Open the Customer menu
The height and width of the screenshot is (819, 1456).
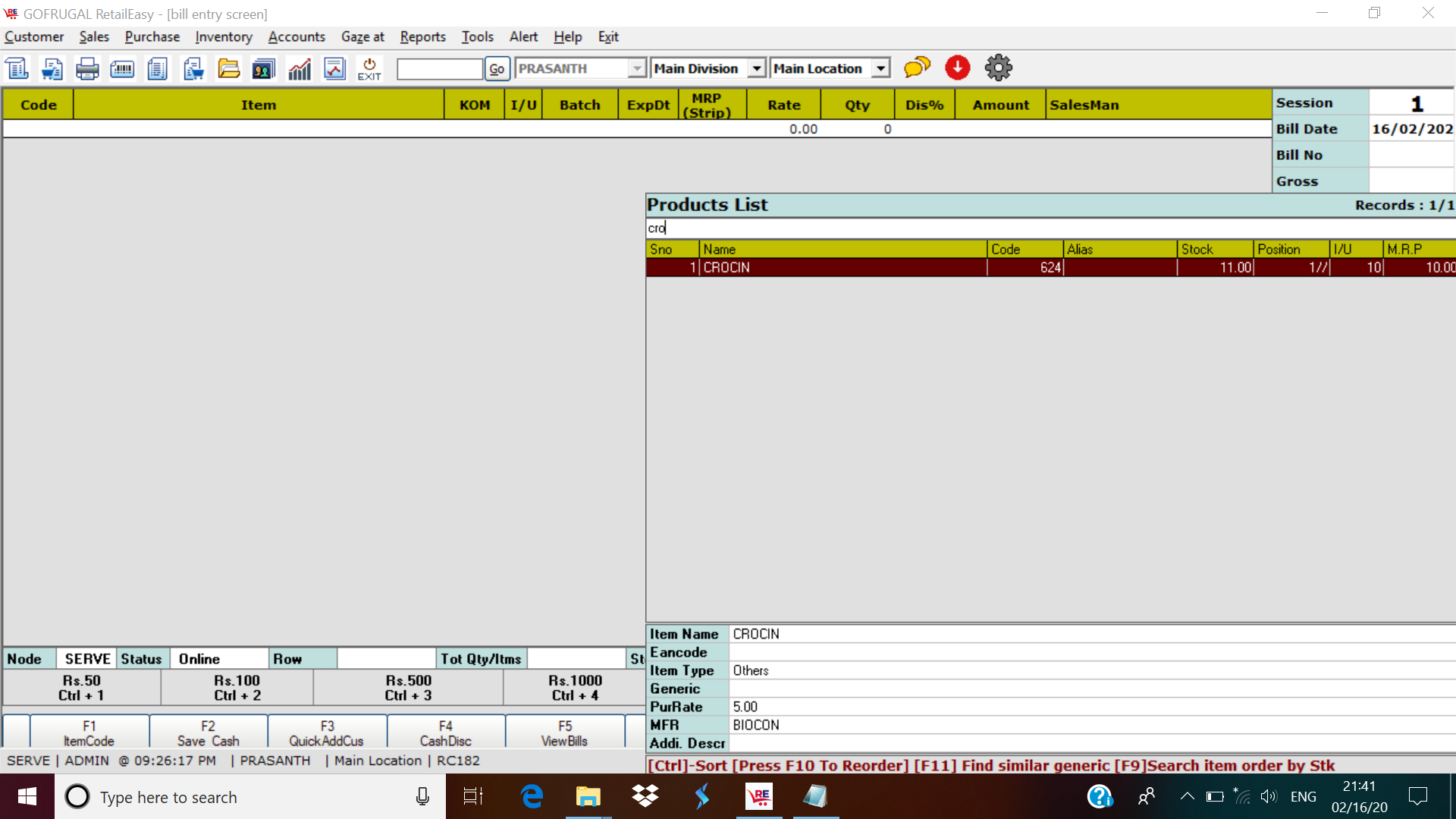coord(34,36)
